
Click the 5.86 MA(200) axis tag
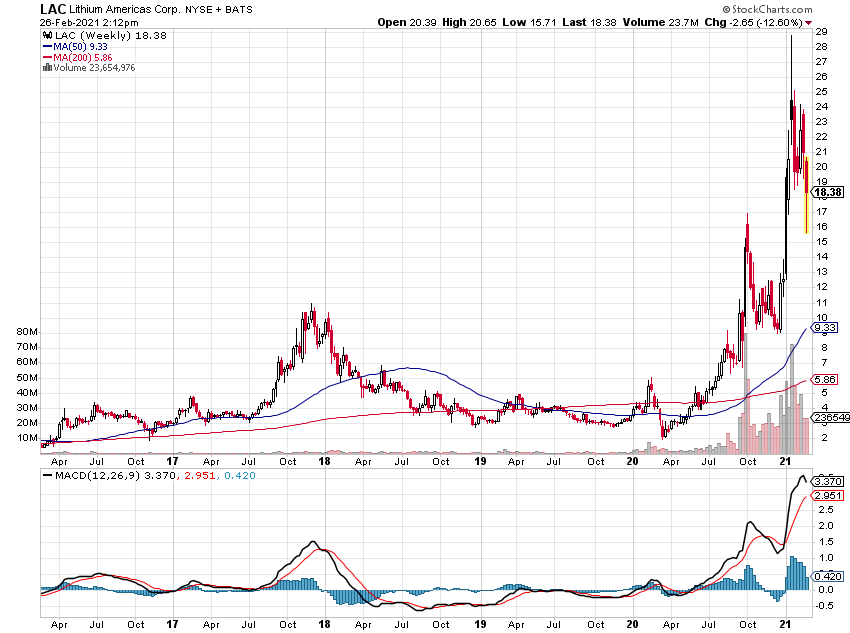825,379
